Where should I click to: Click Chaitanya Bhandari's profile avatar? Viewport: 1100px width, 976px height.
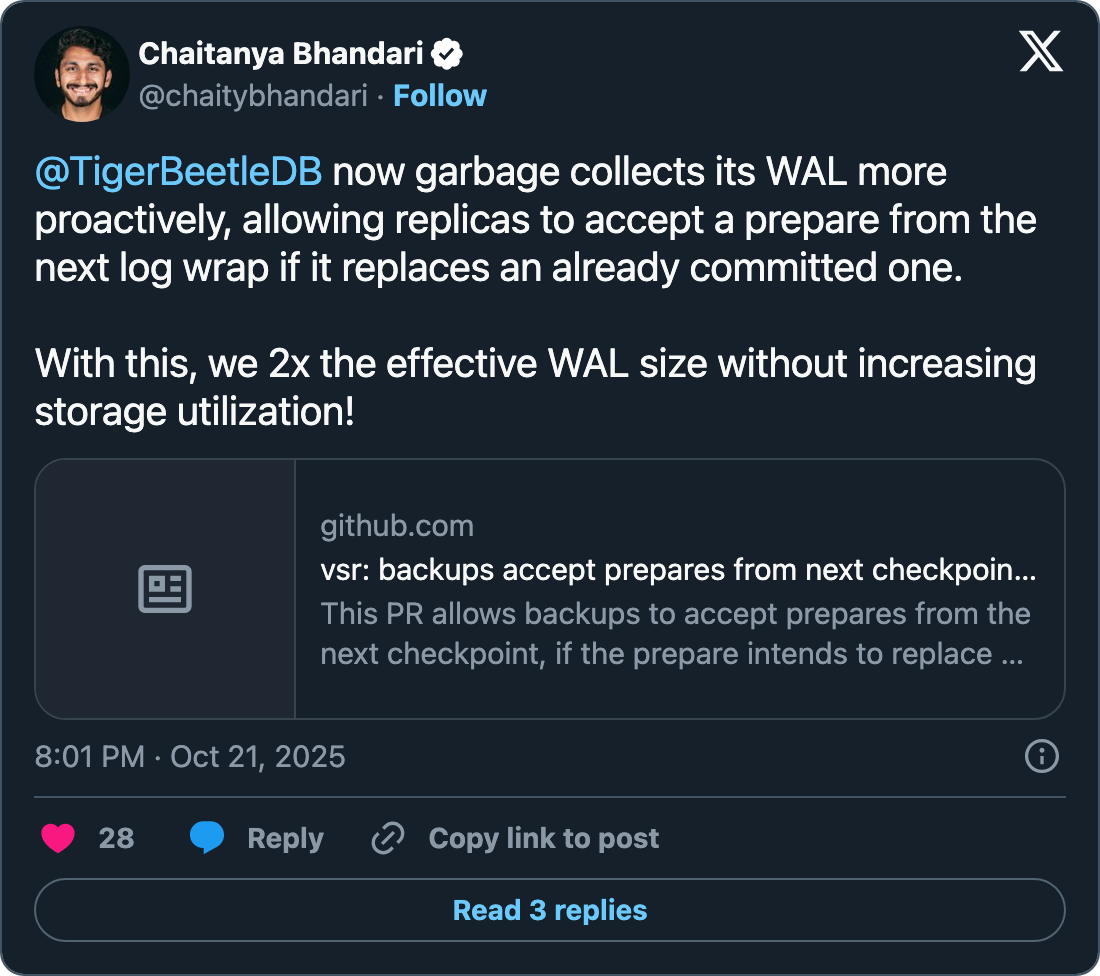tap(82, 75)
